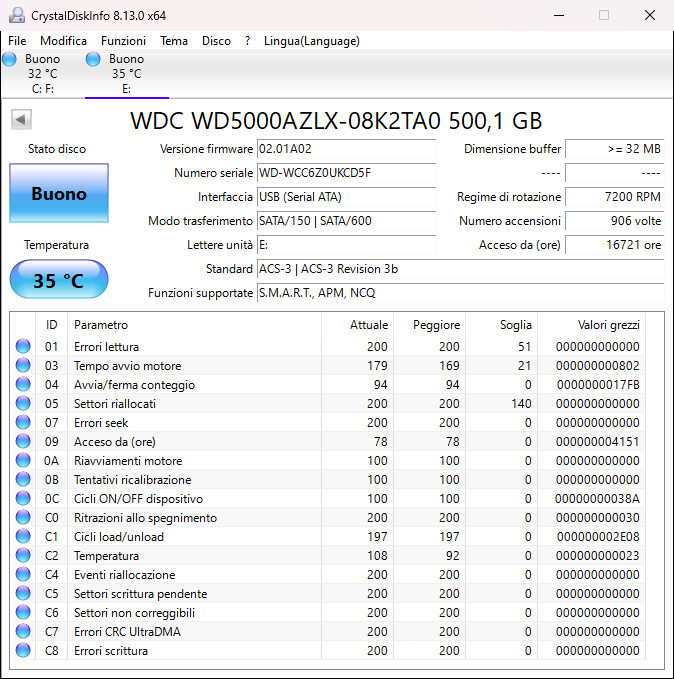
Task: Click the previous disk arrow button
Action: pyautogui.click(x=21, y=120)
